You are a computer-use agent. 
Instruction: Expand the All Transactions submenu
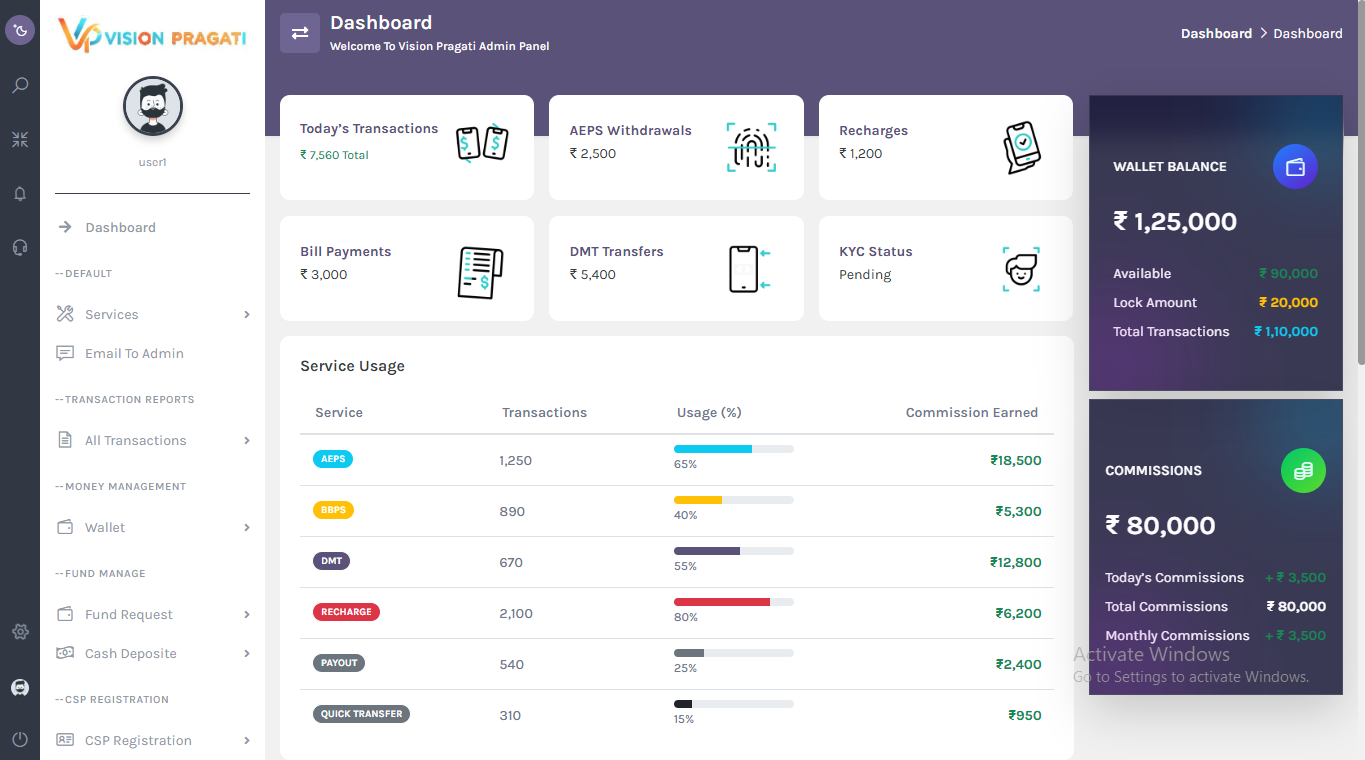click(x=152, y=441)
